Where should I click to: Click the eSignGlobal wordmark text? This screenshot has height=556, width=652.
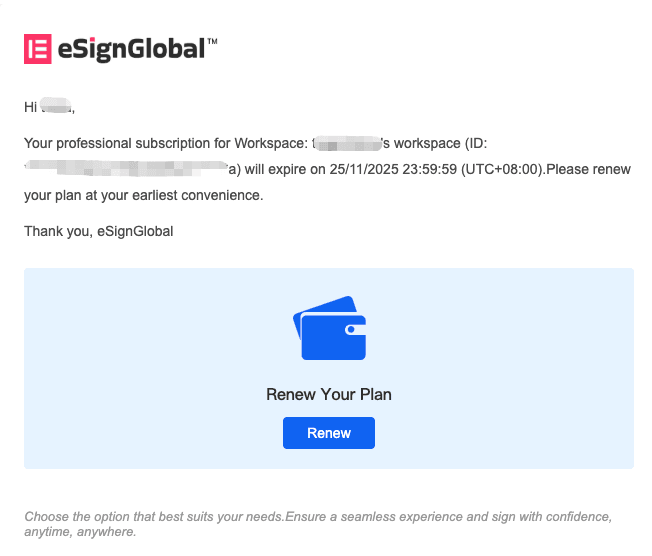[128, 48]
